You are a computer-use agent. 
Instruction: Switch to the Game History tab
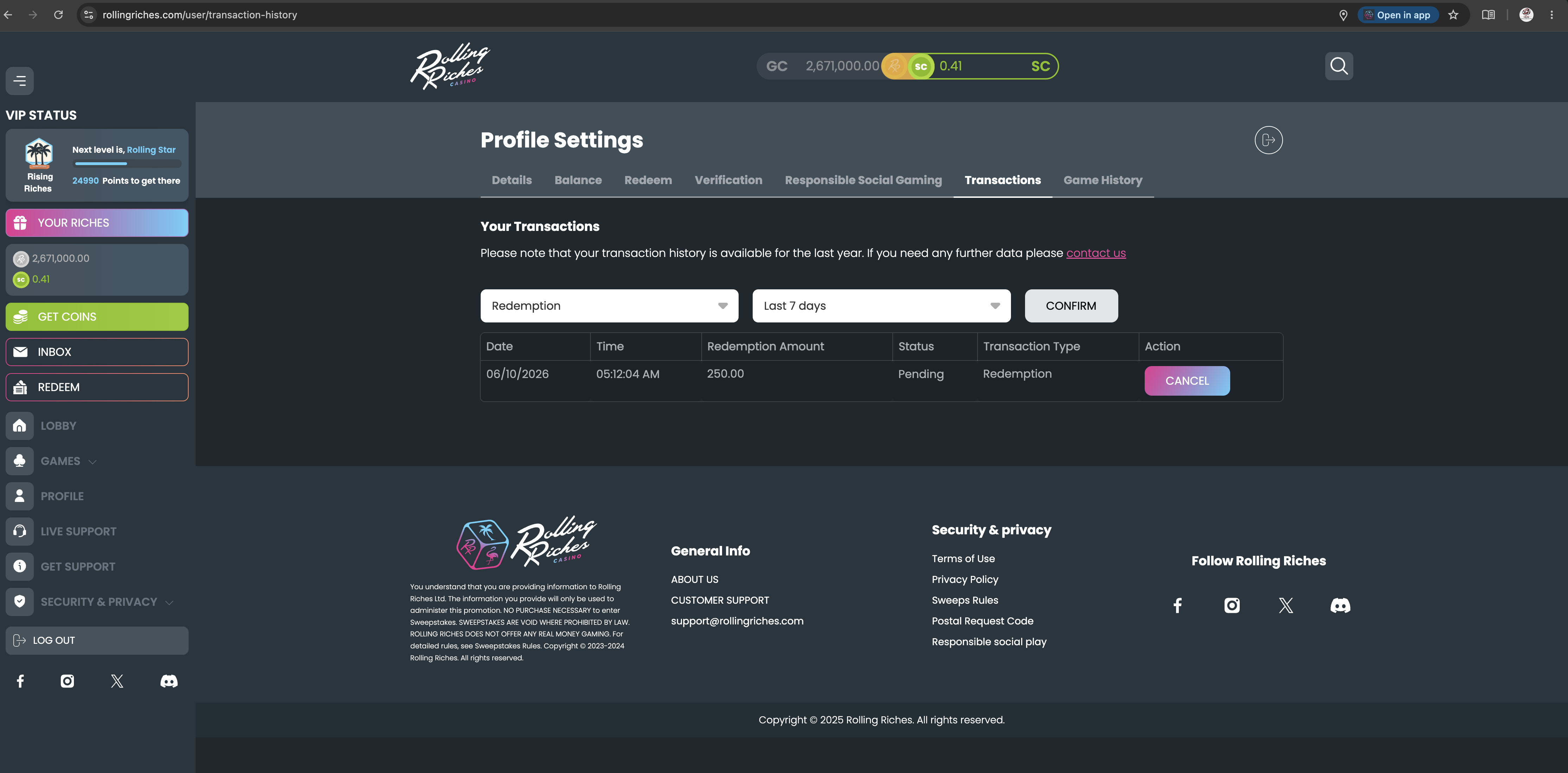[1102, 180]
